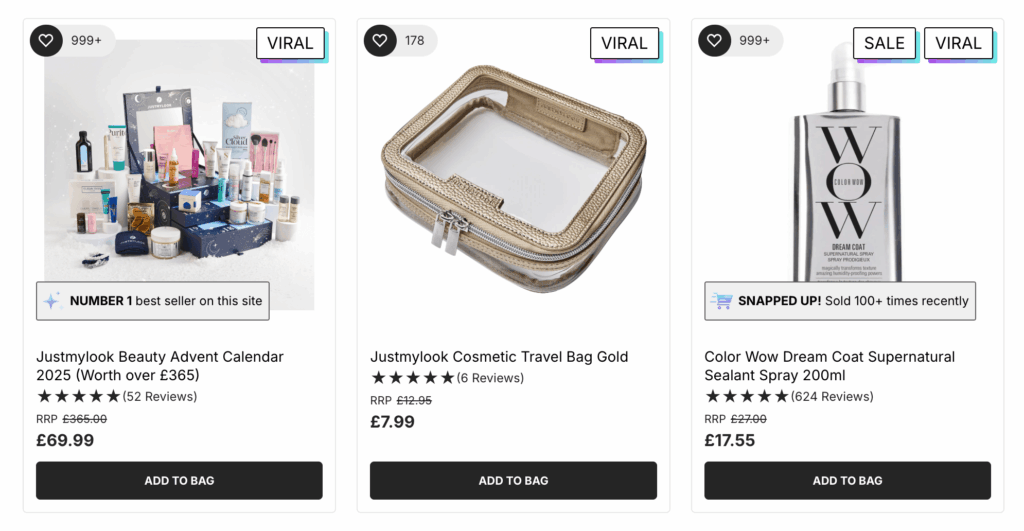1024x531 pixels.
Task: Open Justmylook Beauty Advent Calendar 2025 title link
Action: click(160, 366)
